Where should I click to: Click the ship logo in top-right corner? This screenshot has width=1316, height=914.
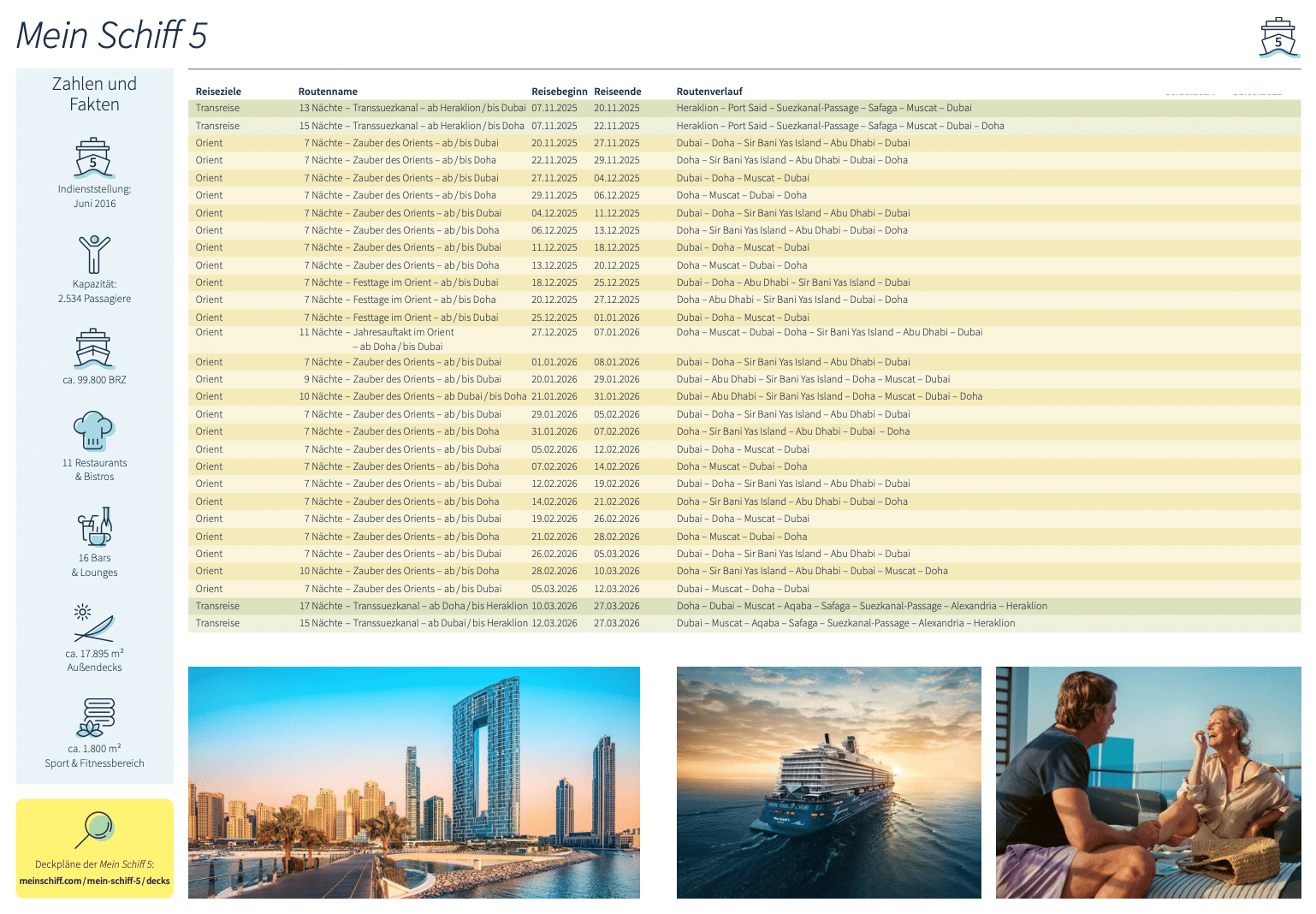[1277, 38]
